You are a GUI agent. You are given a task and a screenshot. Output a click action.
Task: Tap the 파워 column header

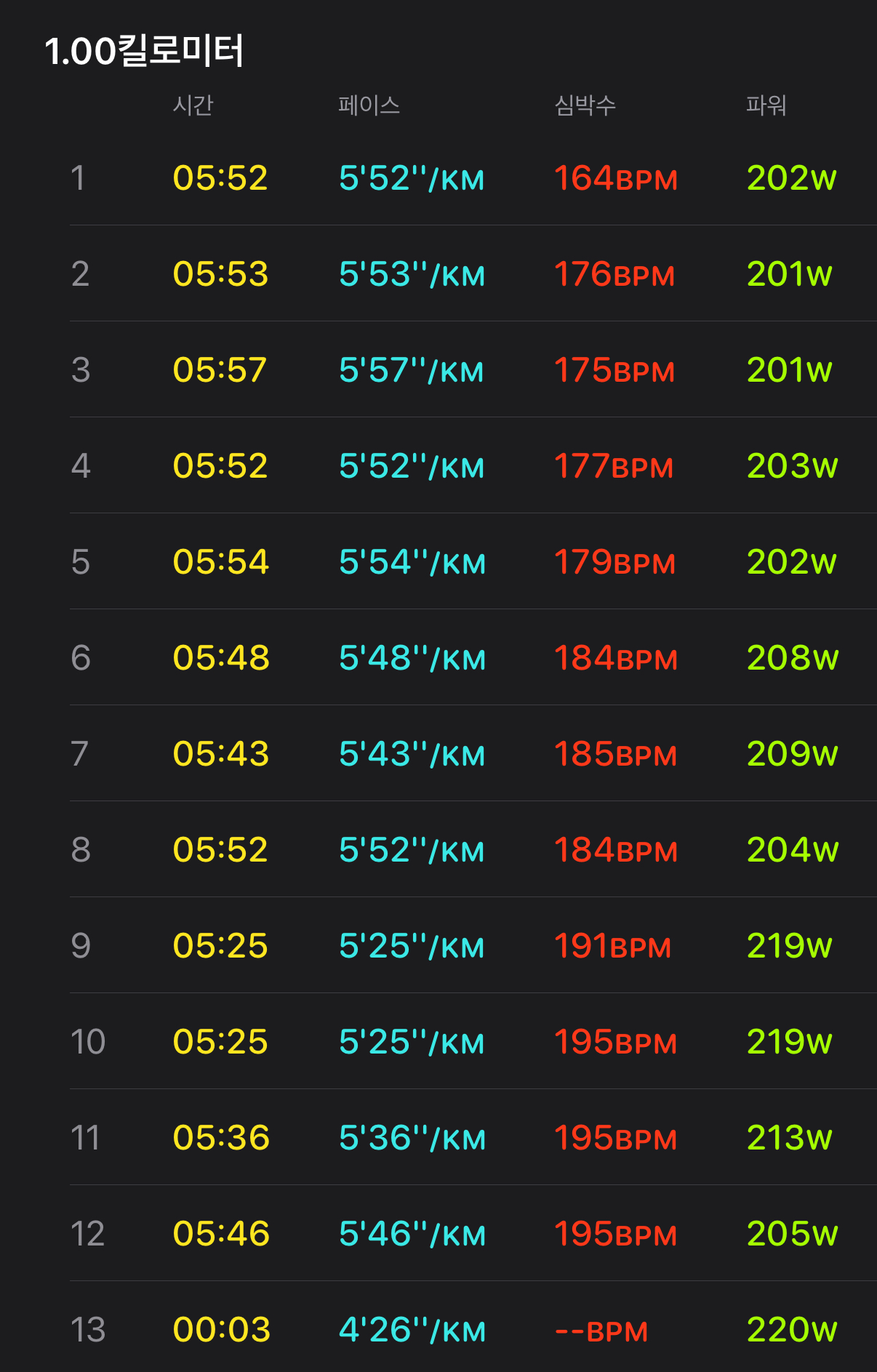[766, 105]
